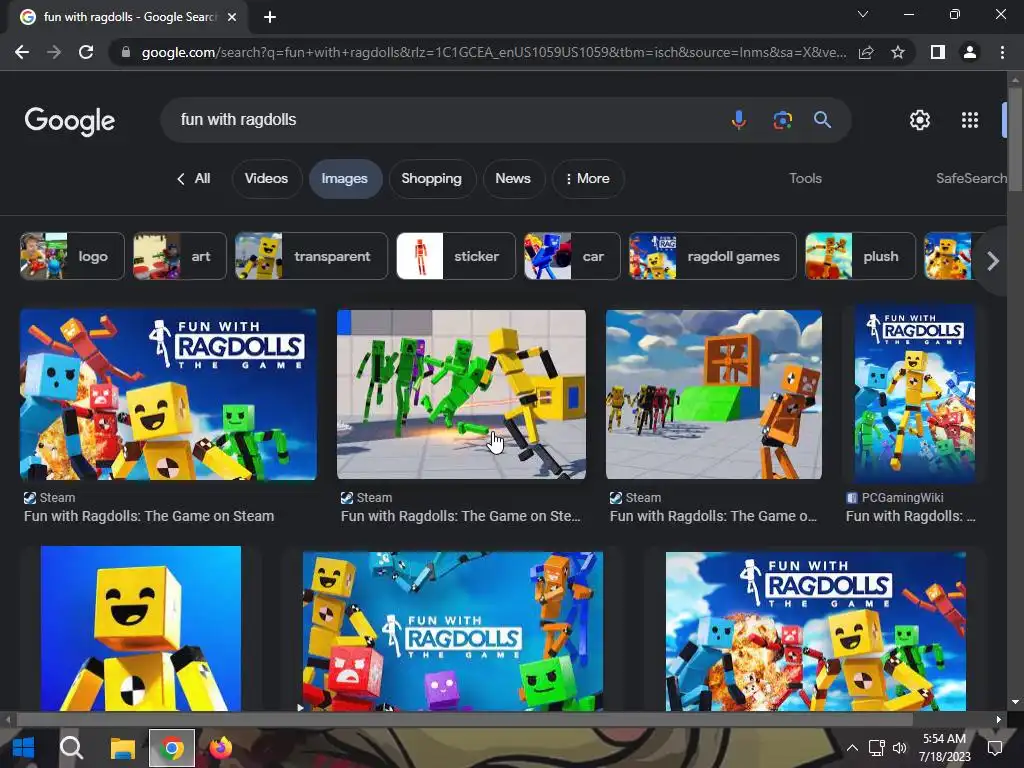The height and width of the screenshot is (768, 1024).
Task: Show more suggestion chips with right arrow
Action: coord(993,261)
